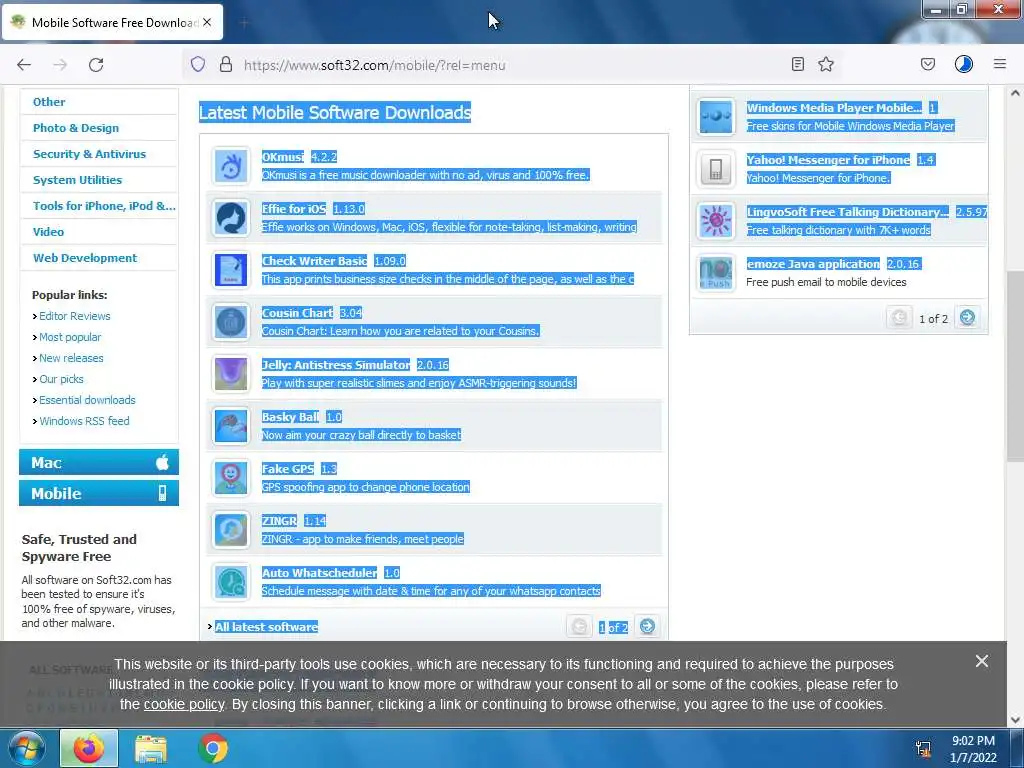Click the padlock site info icon

click(226, 64)
